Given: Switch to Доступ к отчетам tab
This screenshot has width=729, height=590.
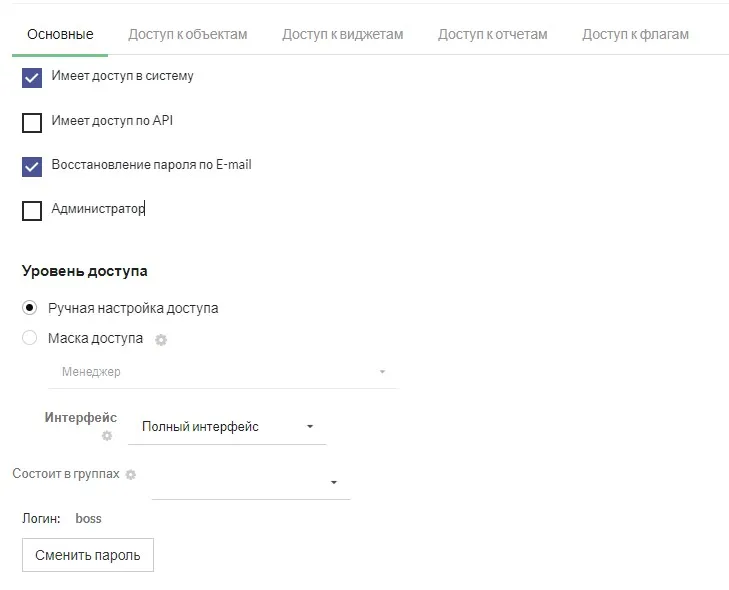Looking at the screenshot, I should 492,34.
